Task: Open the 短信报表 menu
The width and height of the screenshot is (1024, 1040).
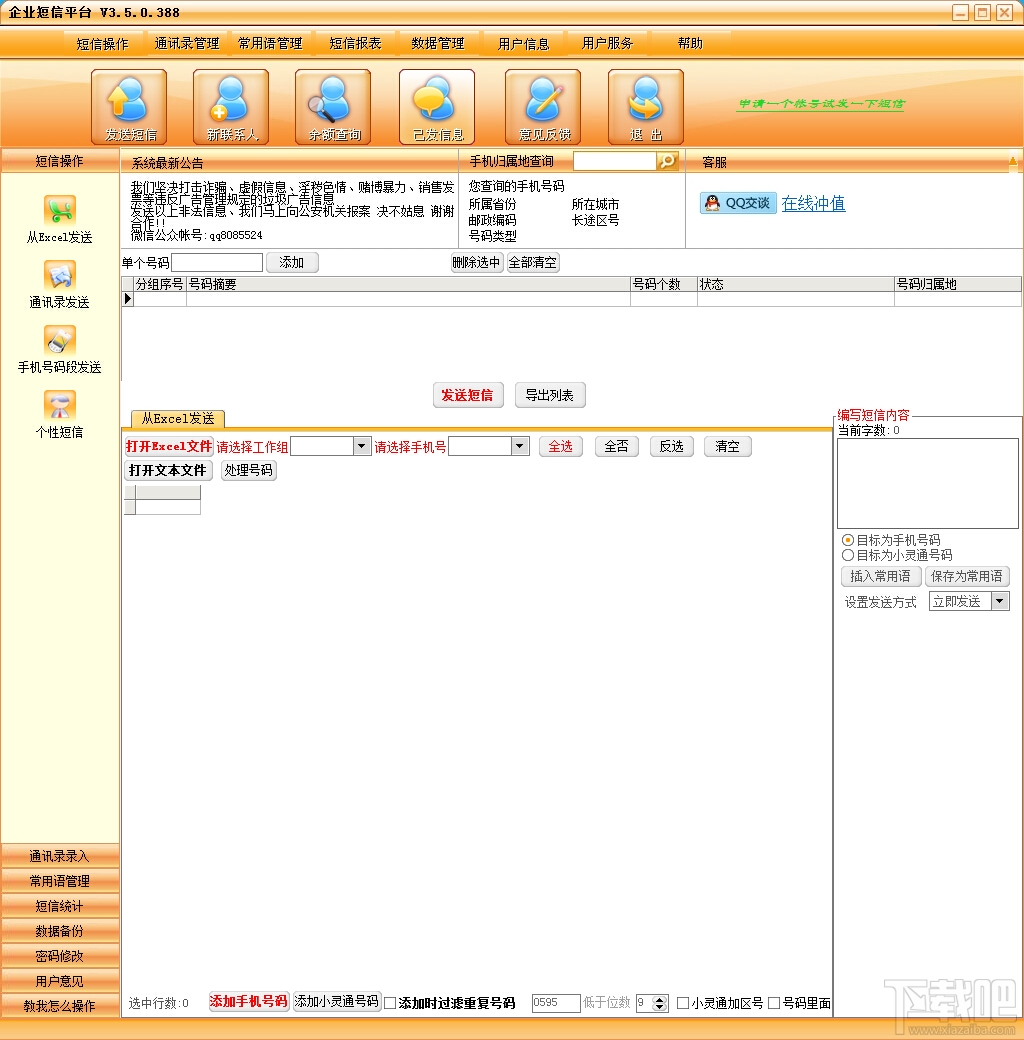Action: [x=355, y=44]
